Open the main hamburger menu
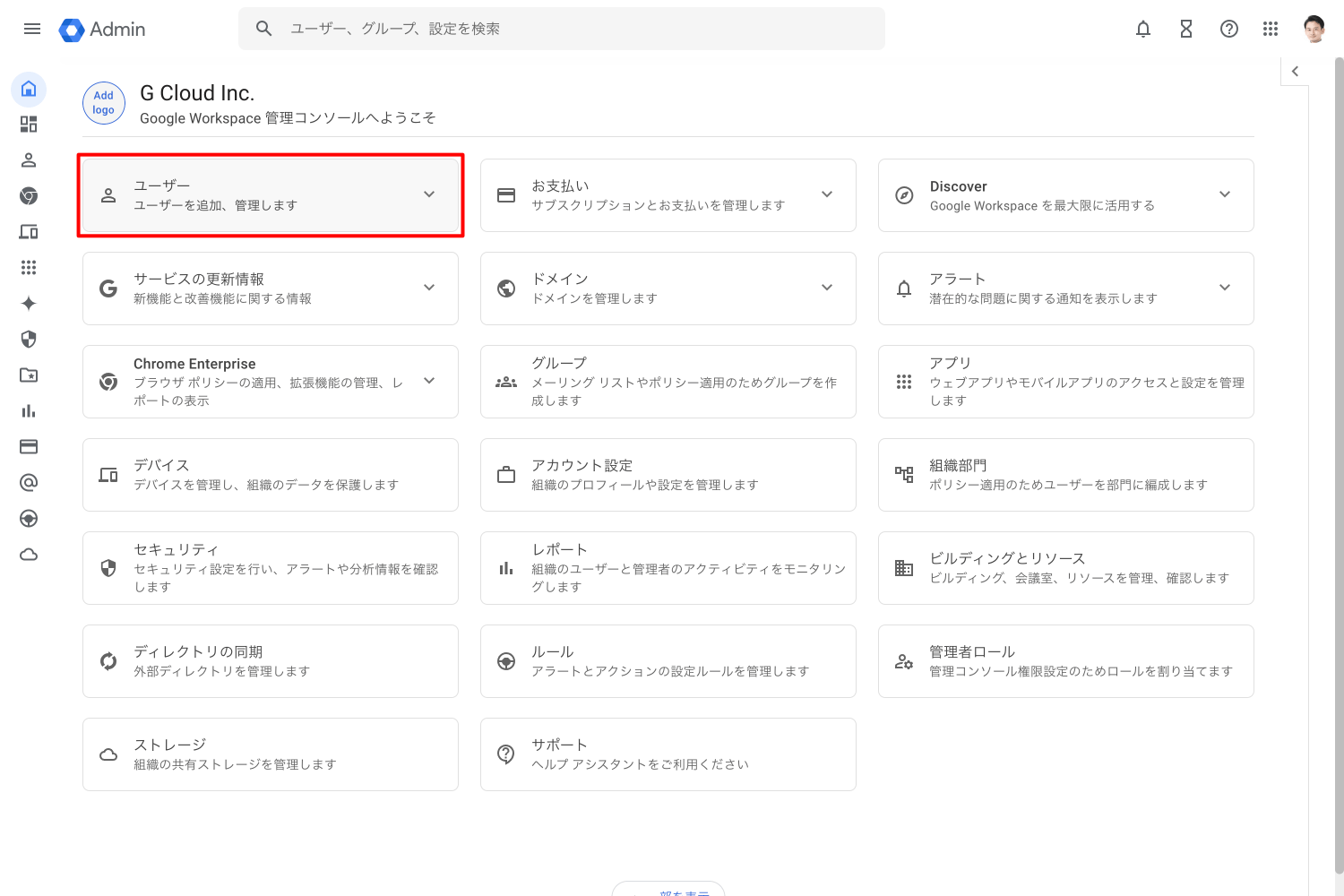1344x896 pixels. coord(32,29)
